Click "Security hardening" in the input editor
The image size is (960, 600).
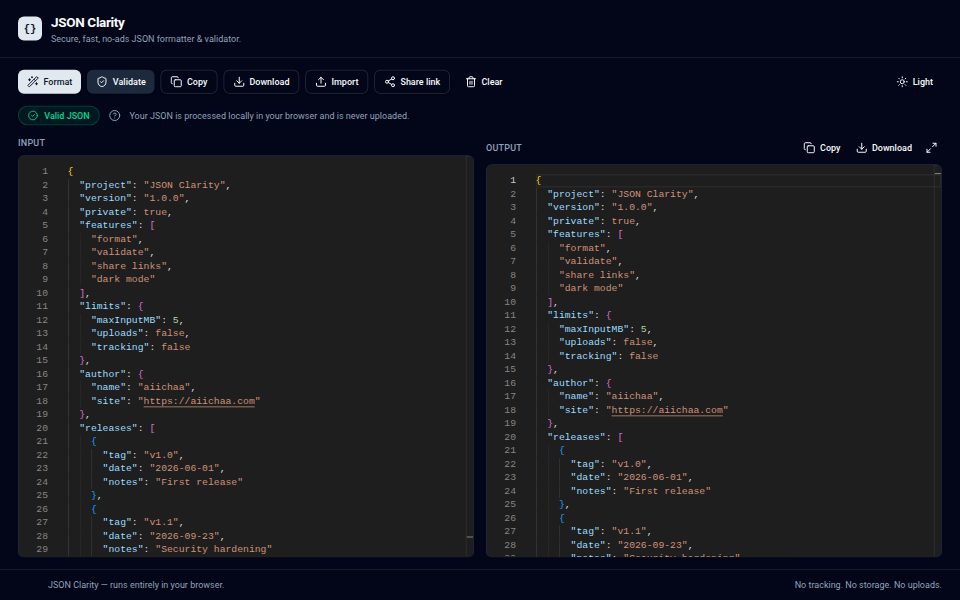214,549
